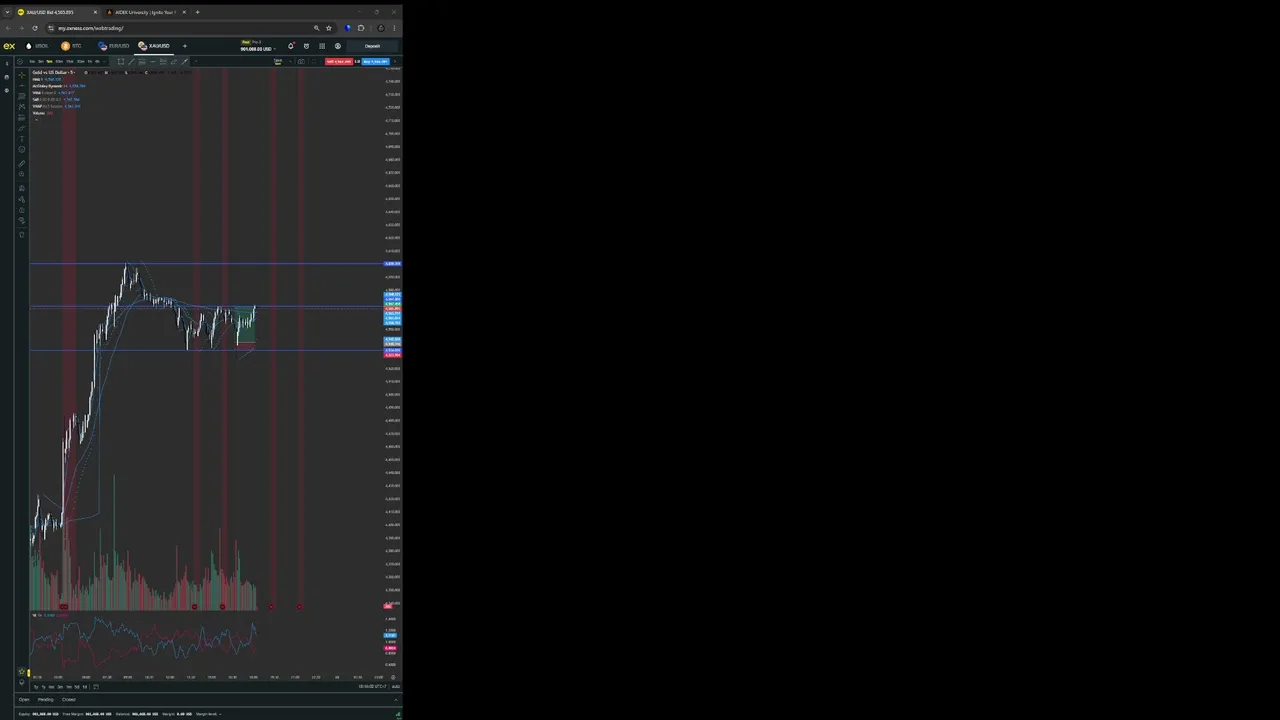Open the Open positions tab
Viewport: 1280px width, 720px height.
[24, 700]
